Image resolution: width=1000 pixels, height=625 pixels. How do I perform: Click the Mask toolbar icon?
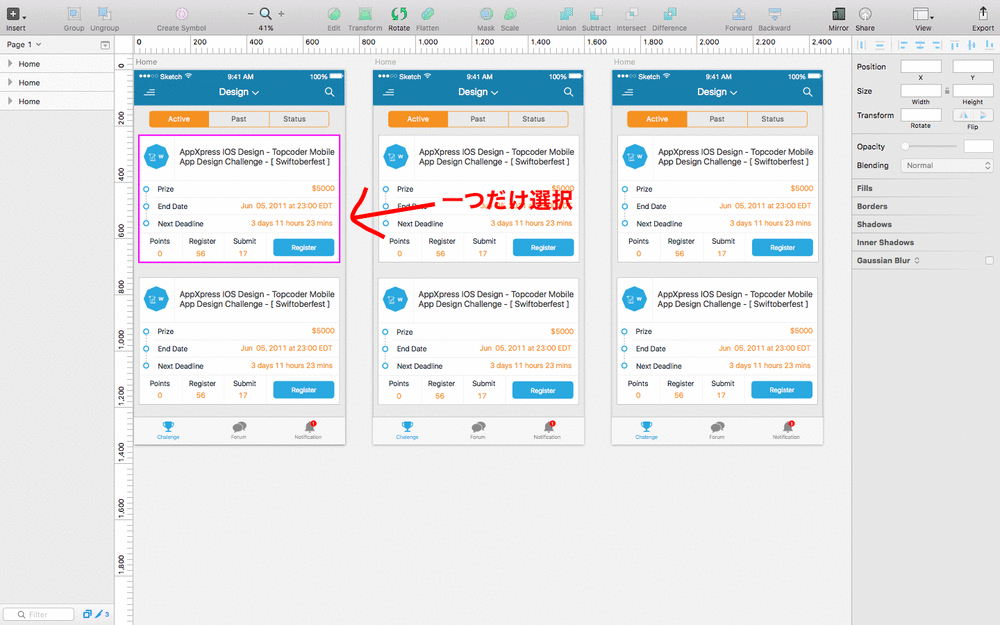pyautogui.click(x=486, y=13)
